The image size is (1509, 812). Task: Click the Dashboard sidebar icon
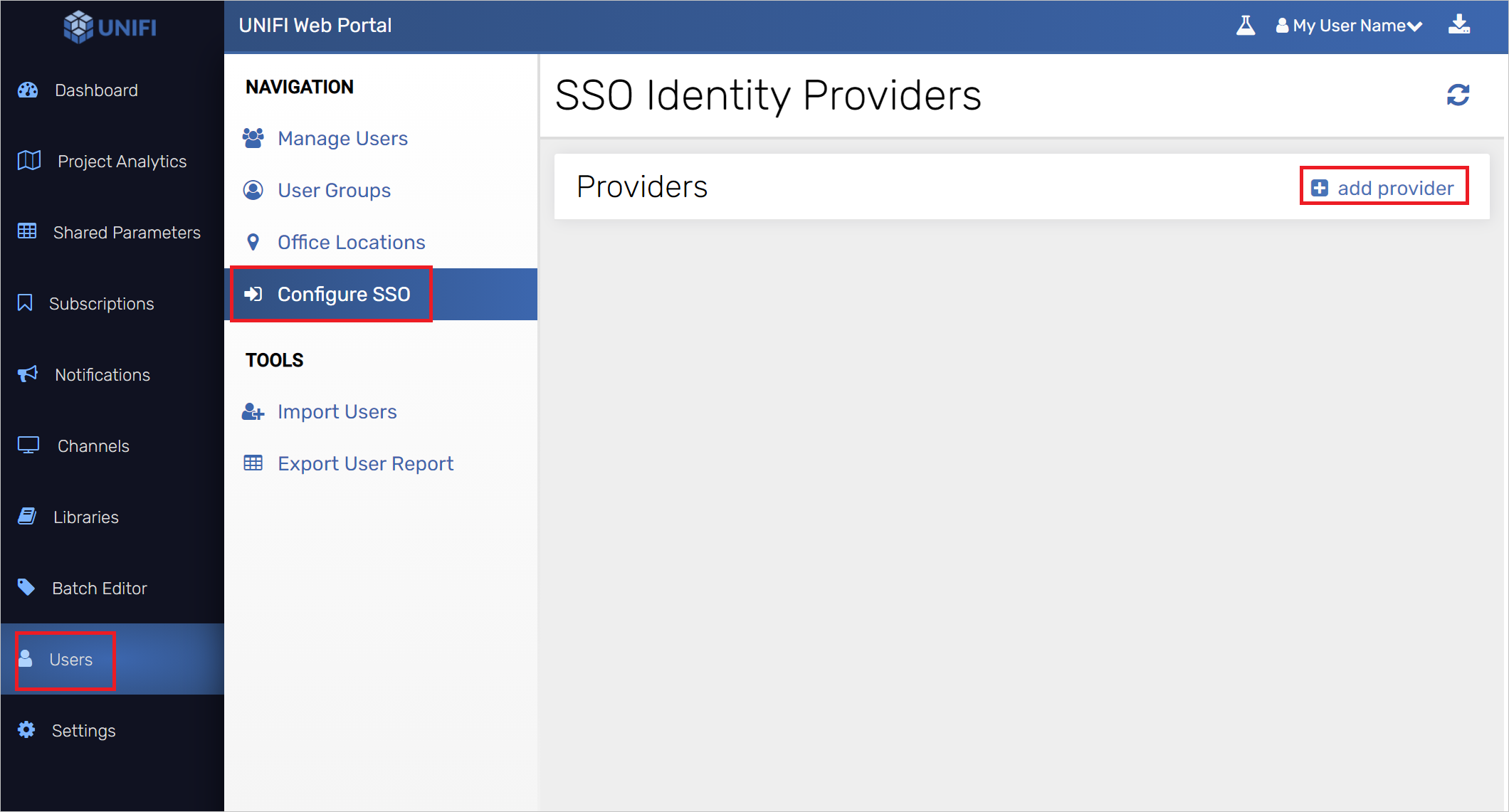click(x=26, y=90)
